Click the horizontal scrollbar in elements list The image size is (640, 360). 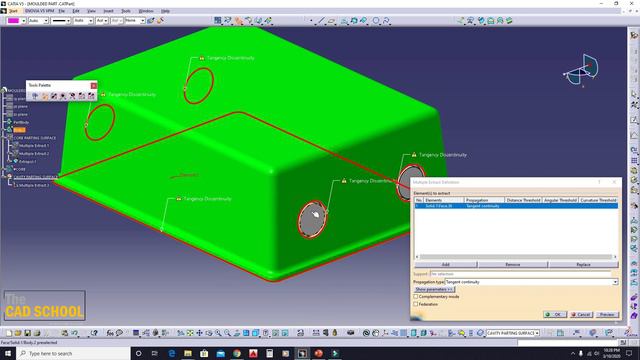(x=516, y=257)
